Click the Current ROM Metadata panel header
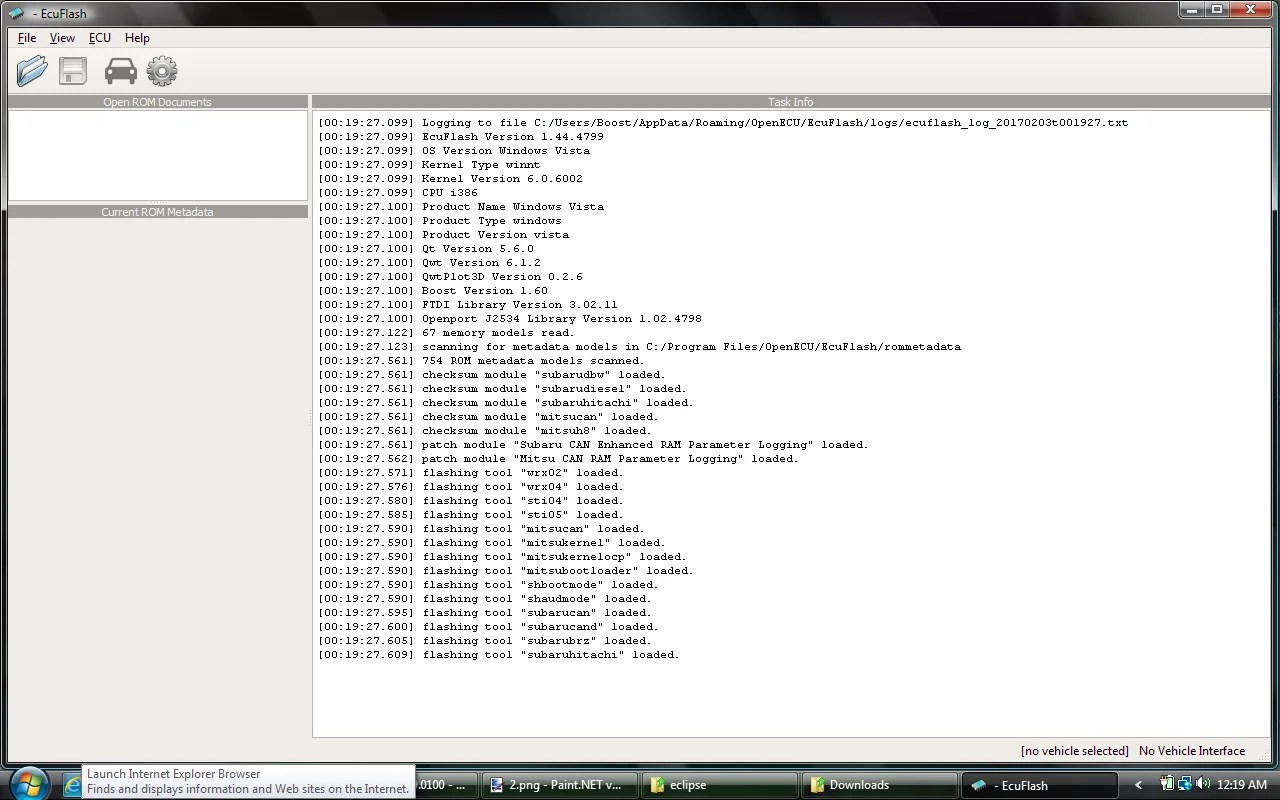This screenshot has width=1280, height=800. point(157,212)
